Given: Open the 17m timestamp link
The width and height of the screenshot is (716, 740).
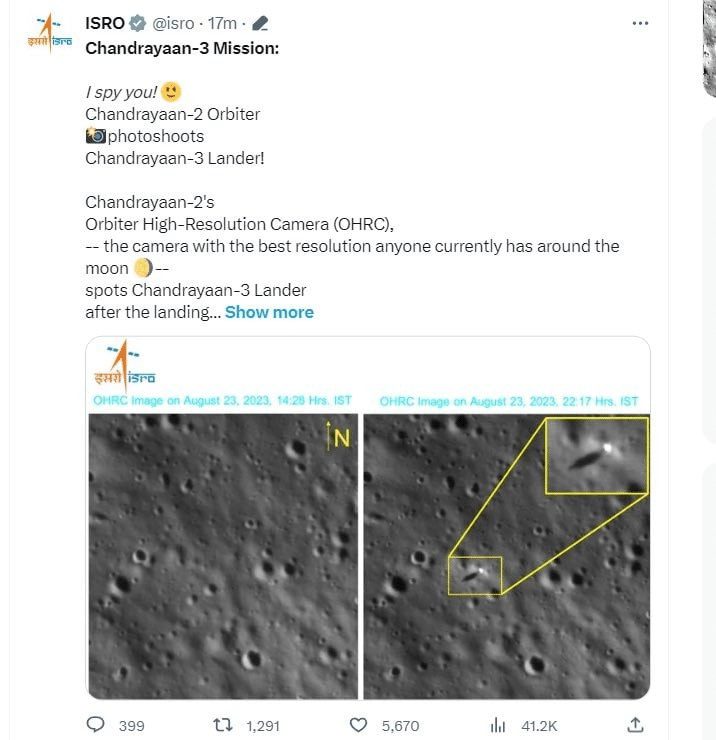Looking at the screenshot, I should click(221, 24).
